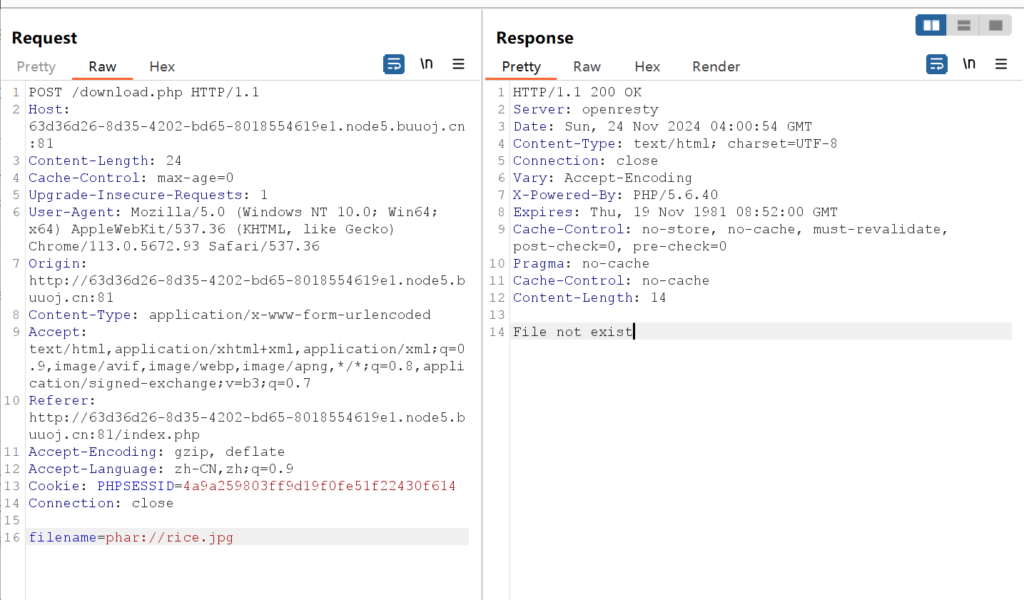Click the PHPSESSID cookie value
Image resolution: width=1024 pixels, height=600 pixels.
(319, 486)
